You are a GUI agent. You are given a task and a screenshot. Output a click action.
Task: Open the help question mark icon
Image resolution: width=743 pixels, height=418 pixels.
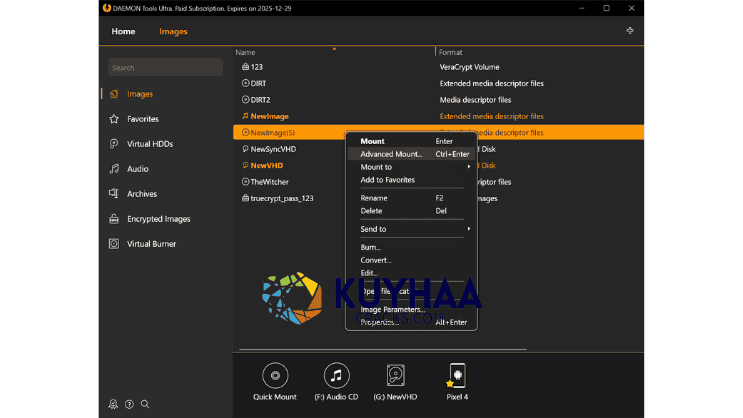pyautogui.click(x=129, y=404)
